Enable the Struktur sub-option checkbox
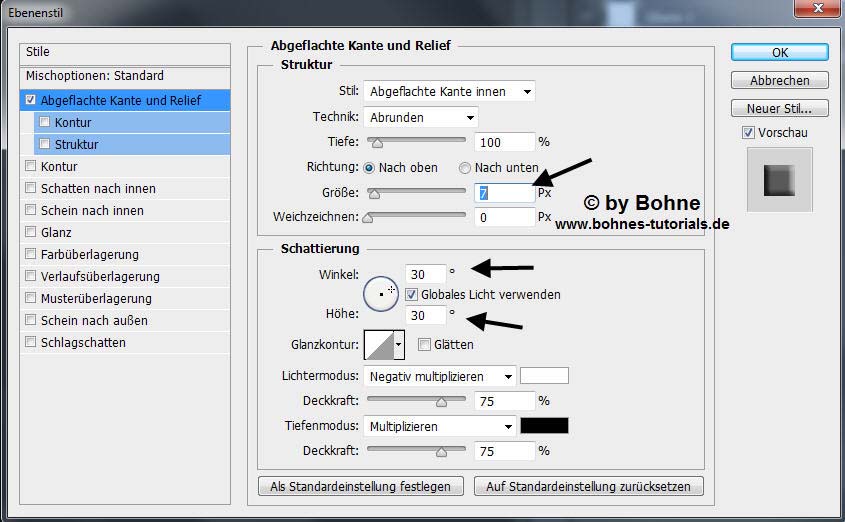The height and width of the screenshot is (522, 845). (45, 144)
